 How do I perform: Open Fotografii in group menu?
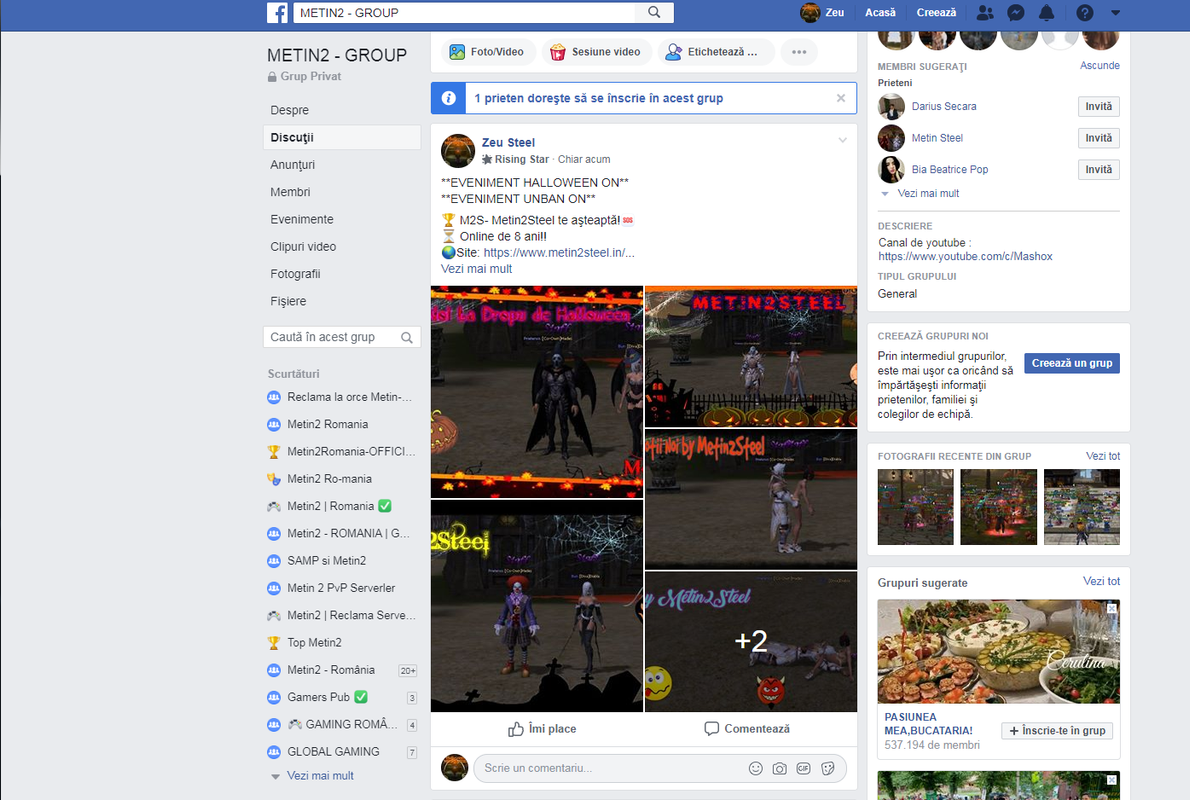click(x=295, y=274)
